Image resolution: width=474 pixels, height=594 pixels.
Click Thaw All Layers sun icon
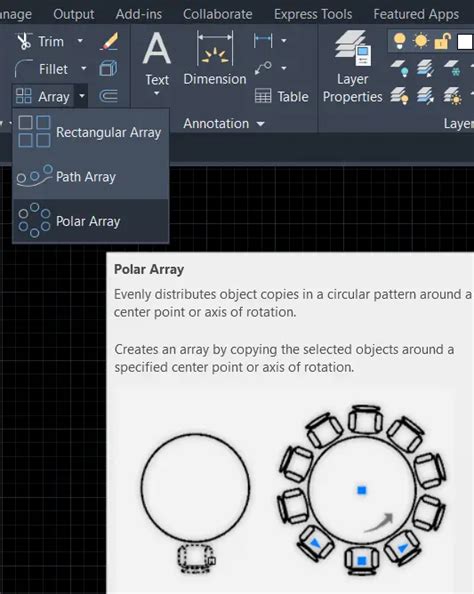click(x=452, y=96)
